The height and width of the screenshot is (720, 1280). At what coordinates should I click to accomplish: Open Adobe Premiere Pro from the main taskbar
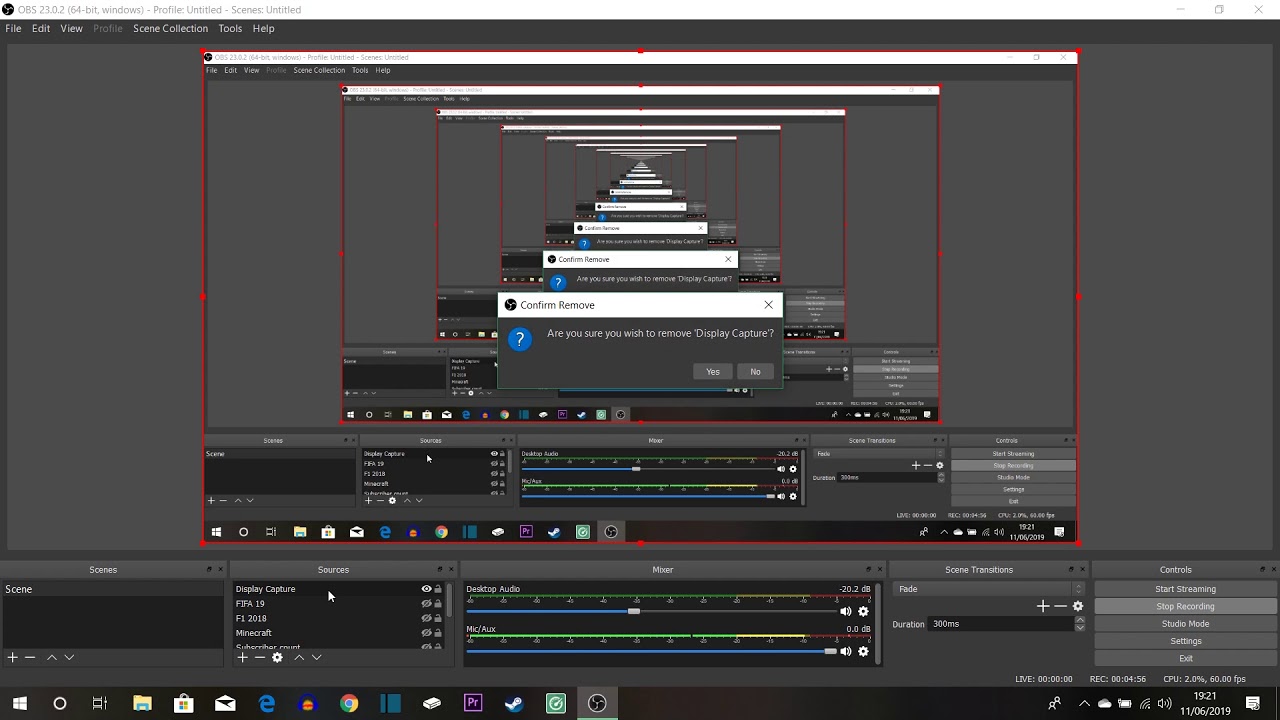(x=473, y=703)
